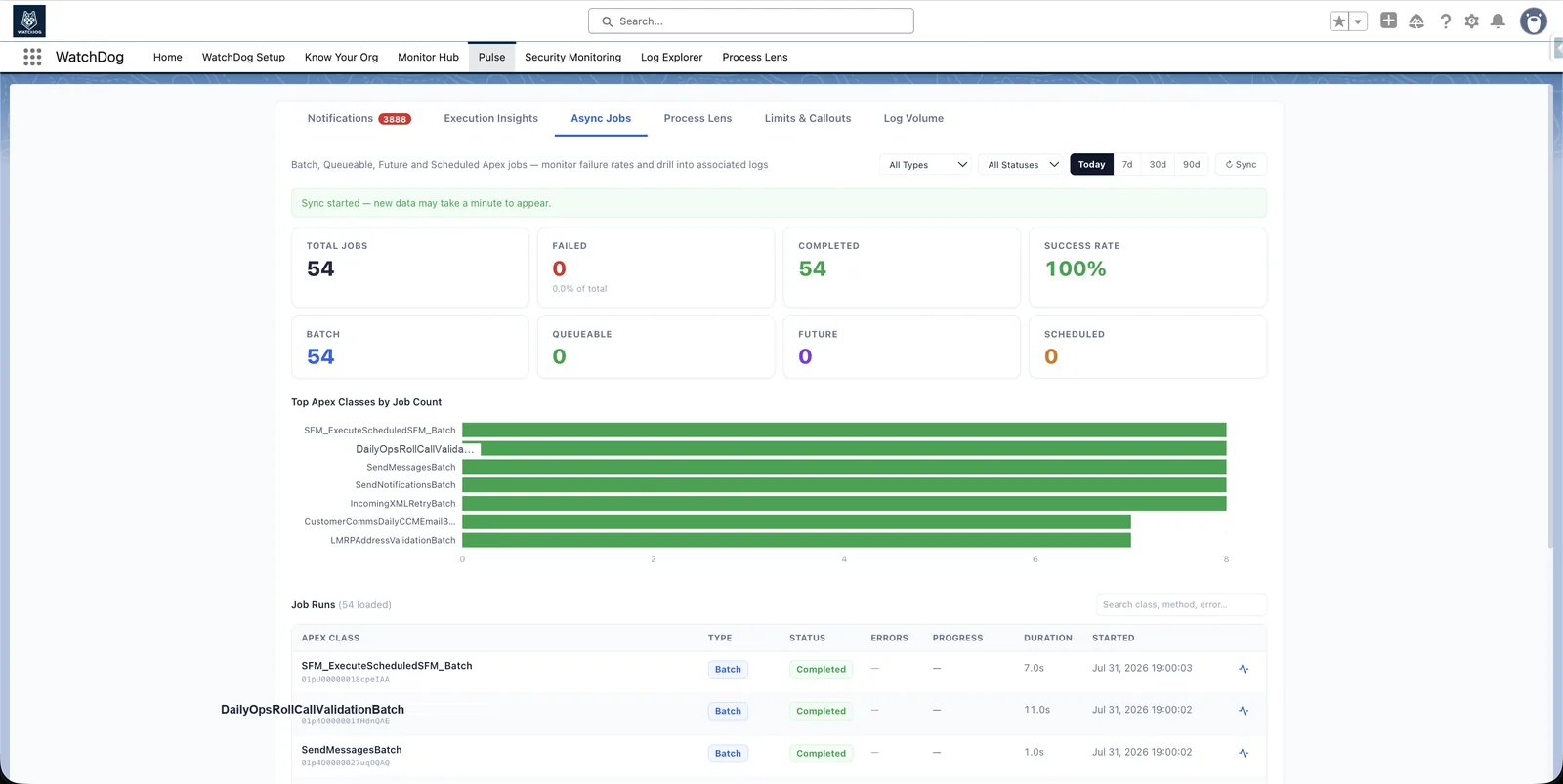1563x784 pixels.
Task: Click the CustomerCommsDailyCCMEmailB chart bar
Action: click(x=796, y=521)
